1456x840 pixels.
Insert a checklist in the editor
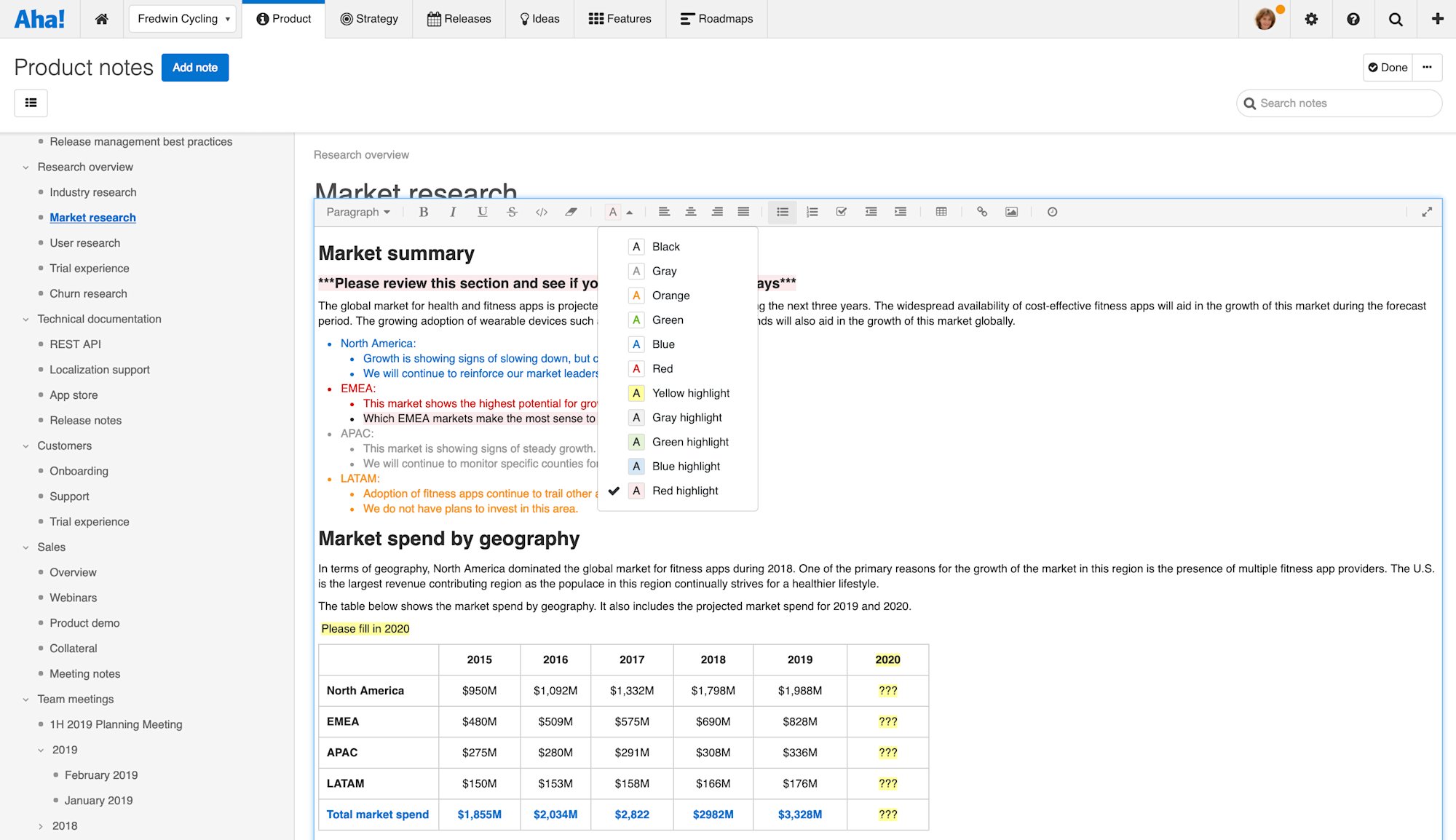(x=842, y=212)
